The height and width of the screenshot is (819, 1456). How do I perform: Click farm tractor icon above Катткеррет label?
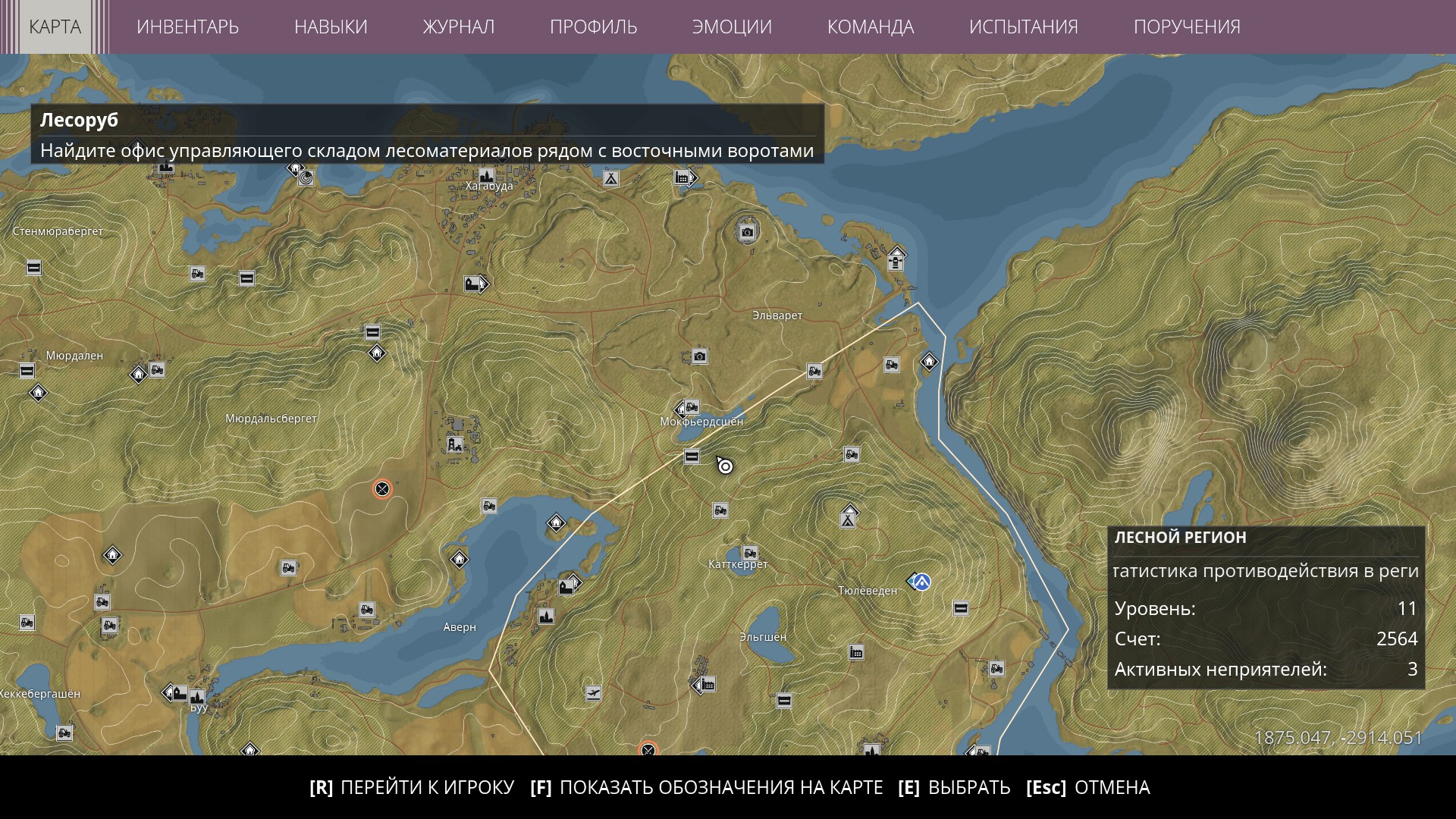pos(750,553)
